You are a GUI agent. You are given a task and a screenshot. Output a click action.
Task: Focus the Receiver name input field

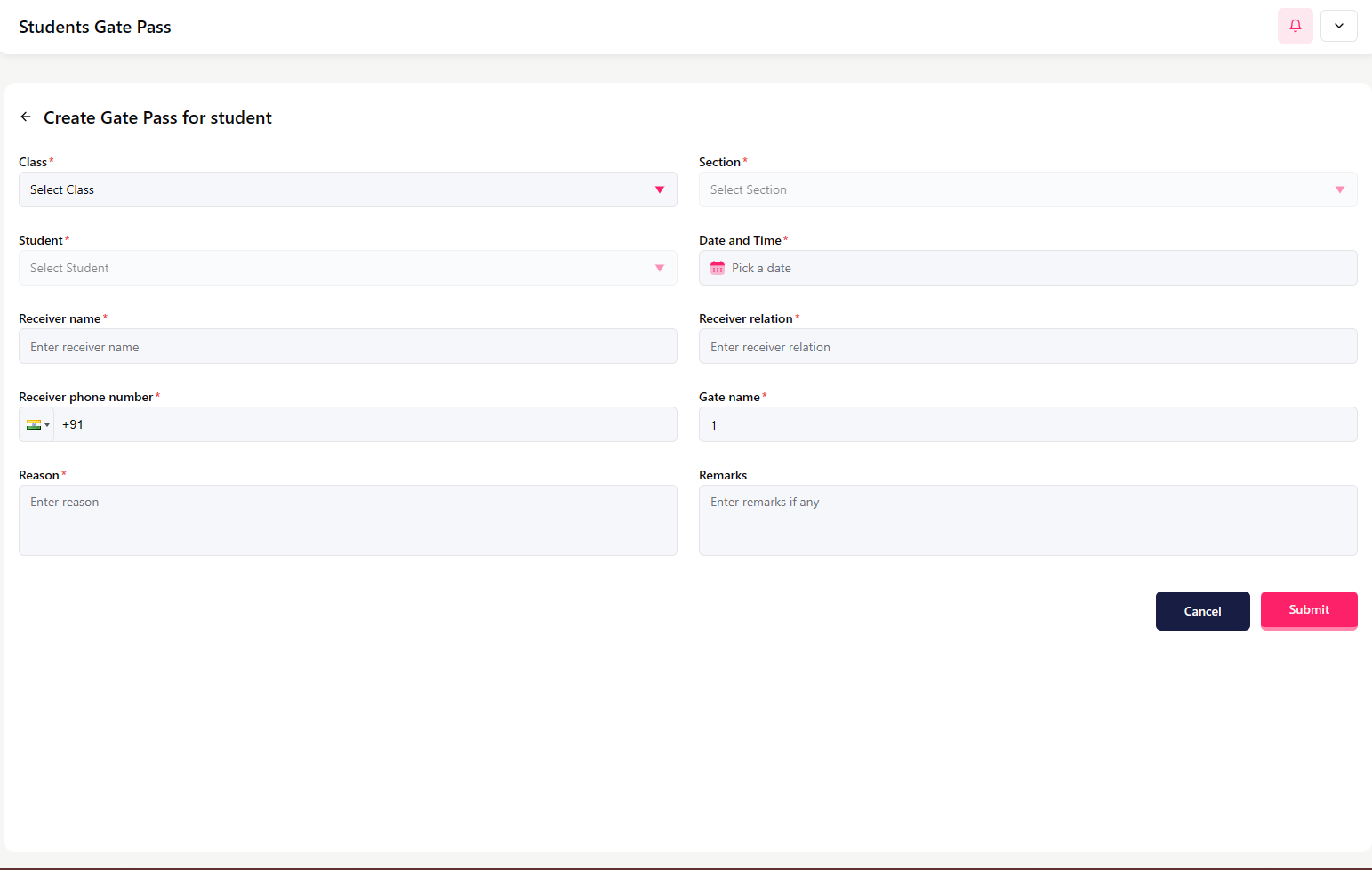[x=348, y=347]
